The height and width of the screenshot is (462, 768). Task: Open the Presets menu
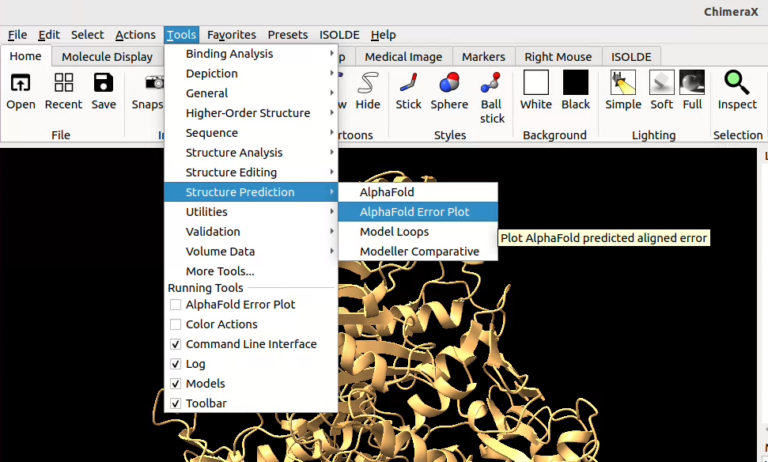tap(288, 35)
